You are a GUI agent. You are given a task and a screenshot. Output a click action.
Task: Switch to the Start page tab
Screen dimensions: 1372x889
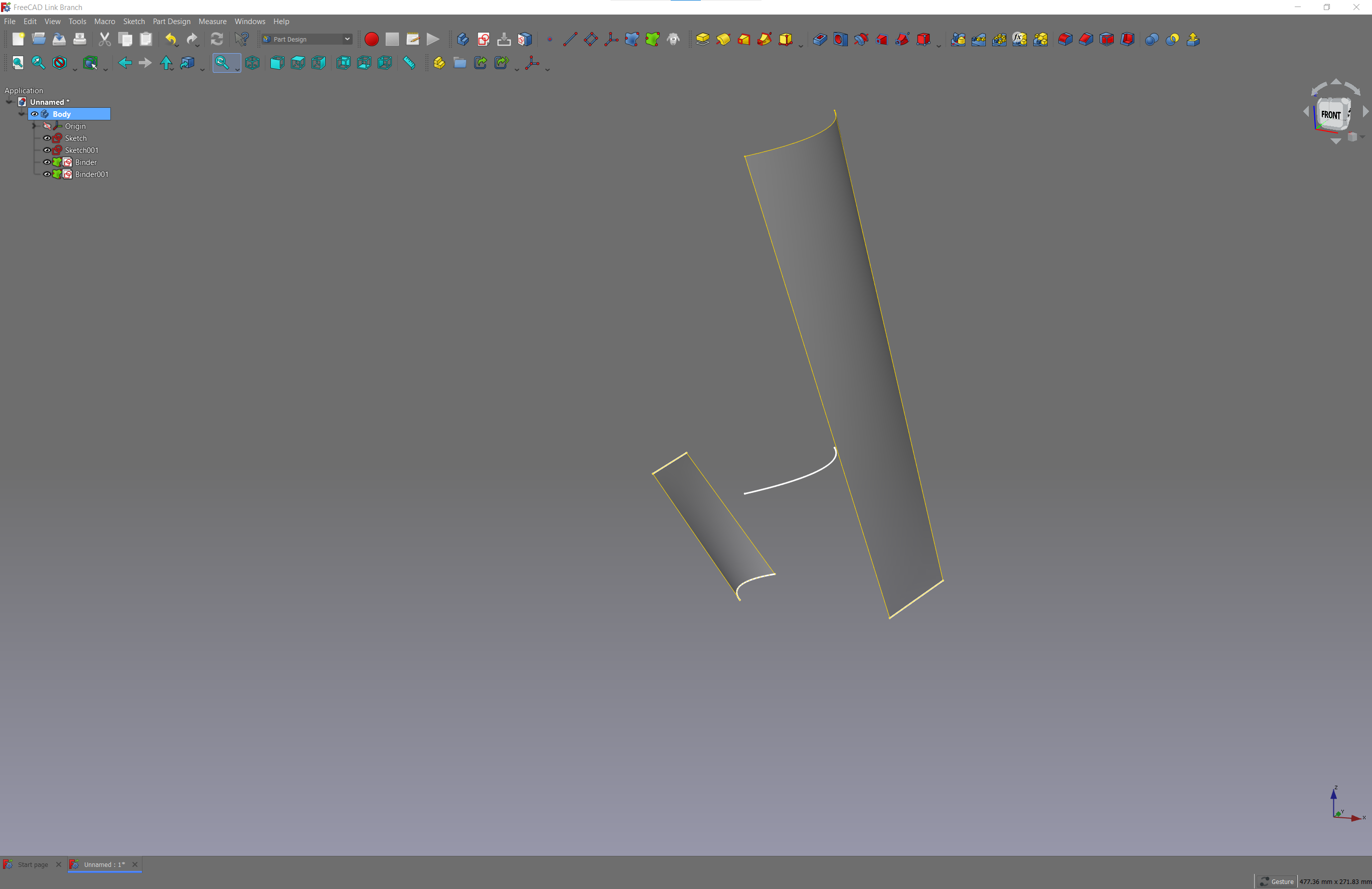click(32, 864)
